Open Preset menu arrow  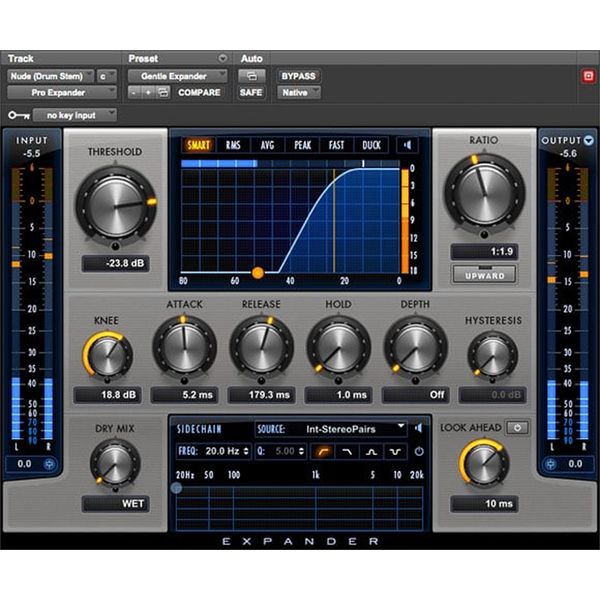click(x=222, y=59)
